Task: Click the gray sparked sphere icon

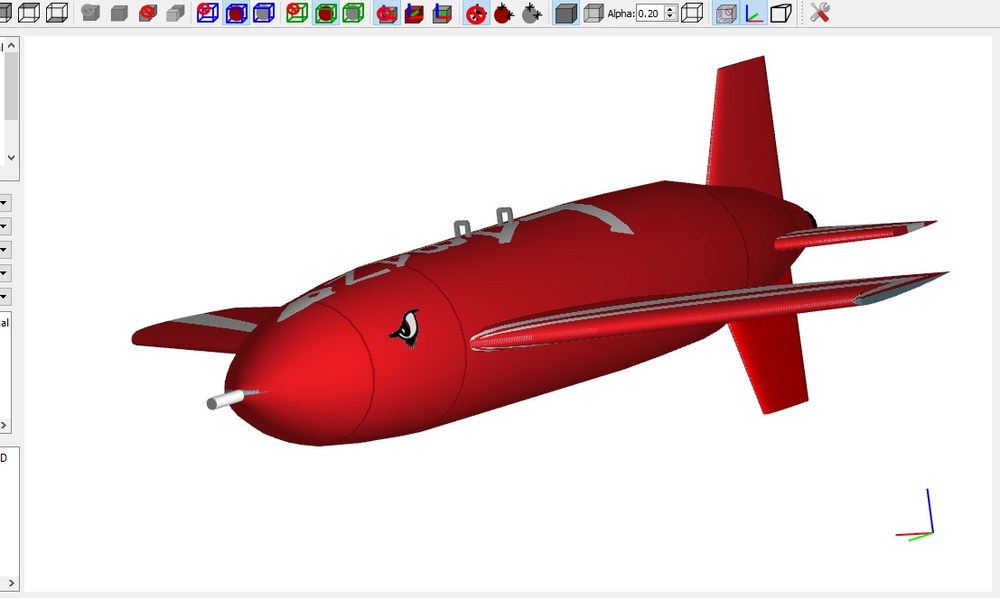Action: coord(531,13)
